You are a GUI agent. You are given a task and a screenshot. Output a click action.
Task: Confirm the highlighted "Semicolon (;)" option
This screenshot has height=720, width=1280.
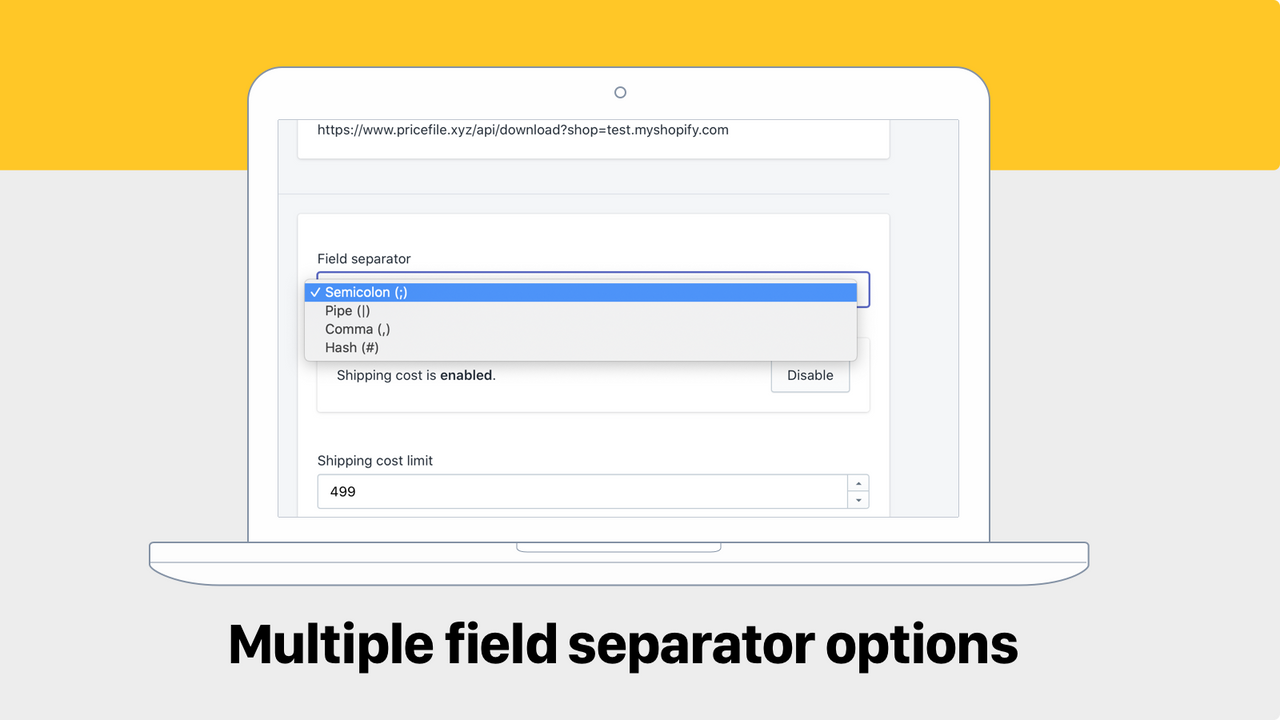coord(364,292)
